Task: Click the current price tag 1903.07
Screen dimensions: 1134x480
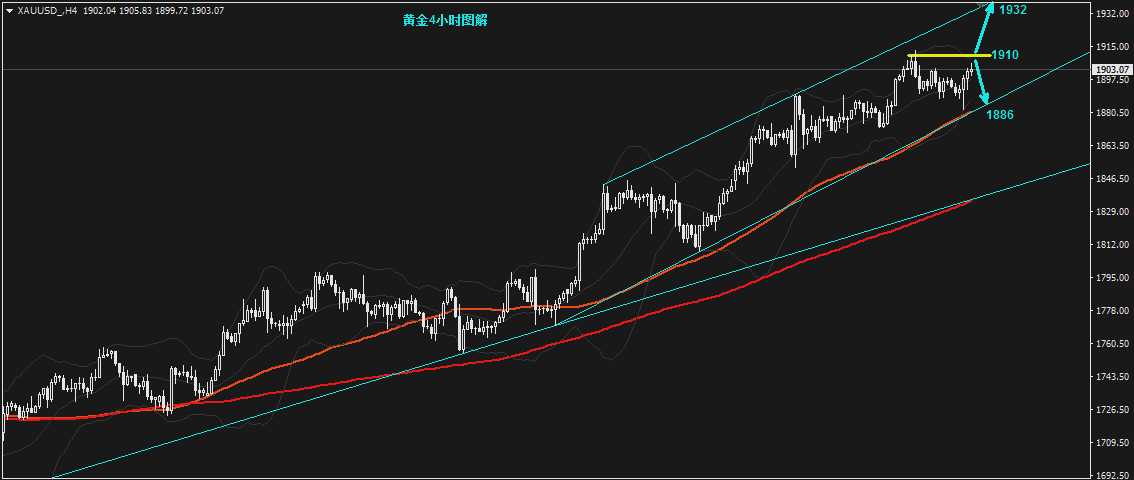Action: click(1112, 69)
